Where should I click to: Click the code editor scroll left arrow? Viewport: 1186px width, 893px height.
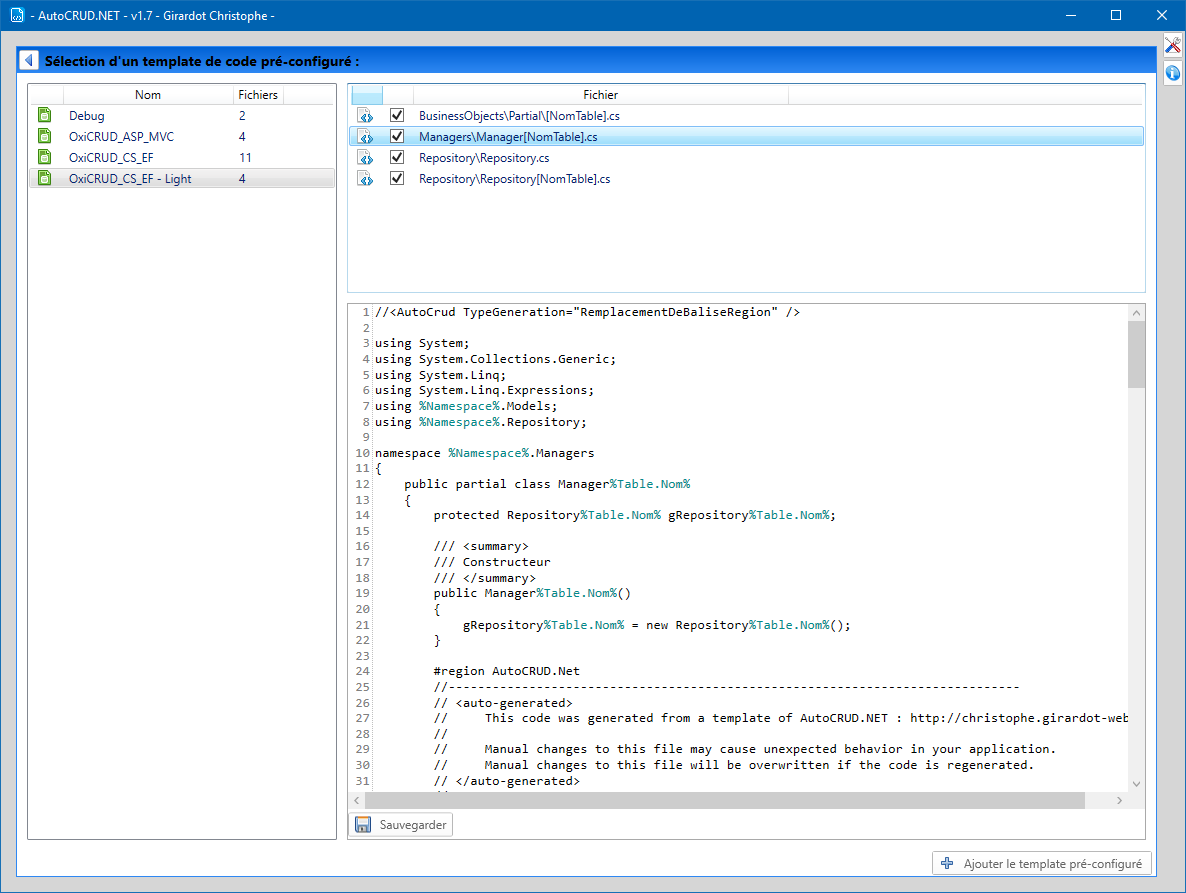coord(357,800)
